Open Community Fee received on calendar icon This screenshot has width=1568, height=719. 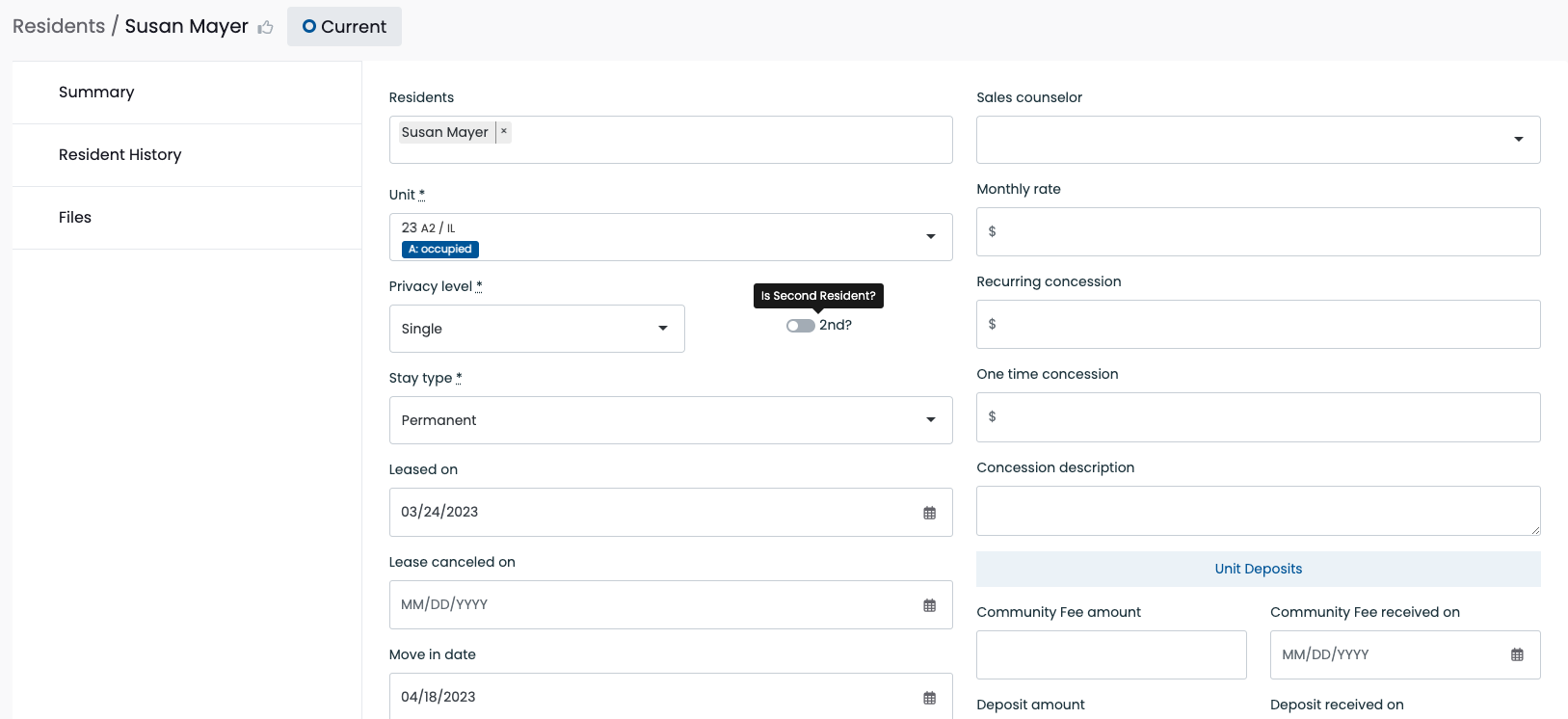1517,655
